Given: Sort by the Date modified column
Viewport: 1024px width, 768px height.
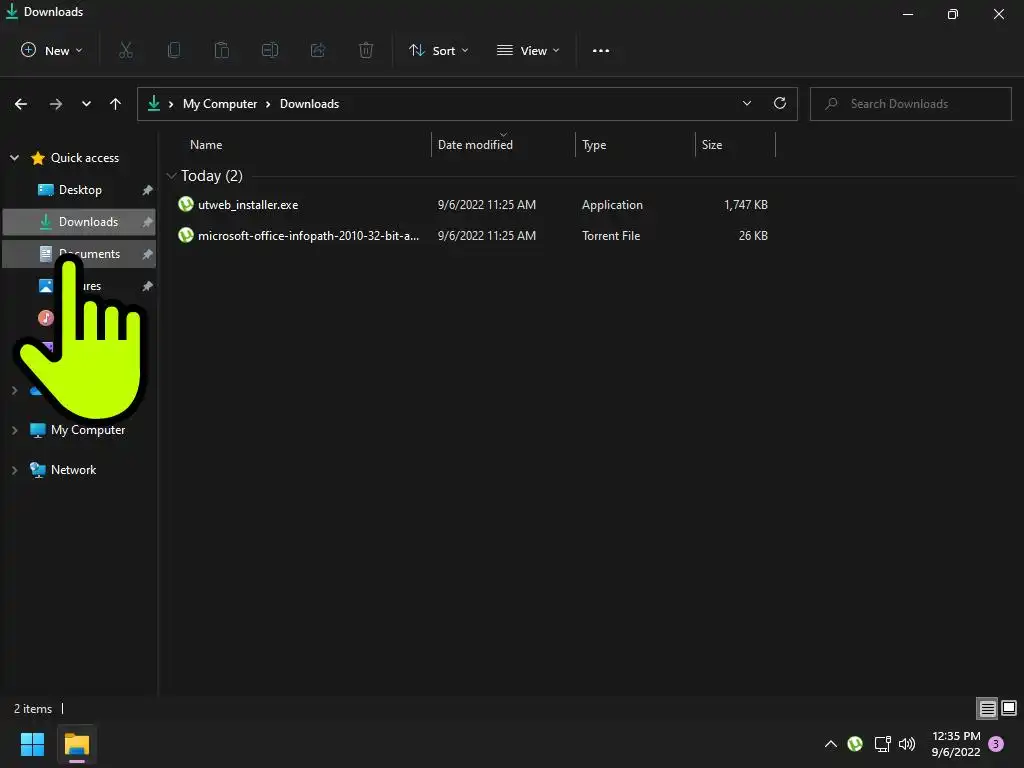Looking at the screenshot, I should tap(475, 145).
